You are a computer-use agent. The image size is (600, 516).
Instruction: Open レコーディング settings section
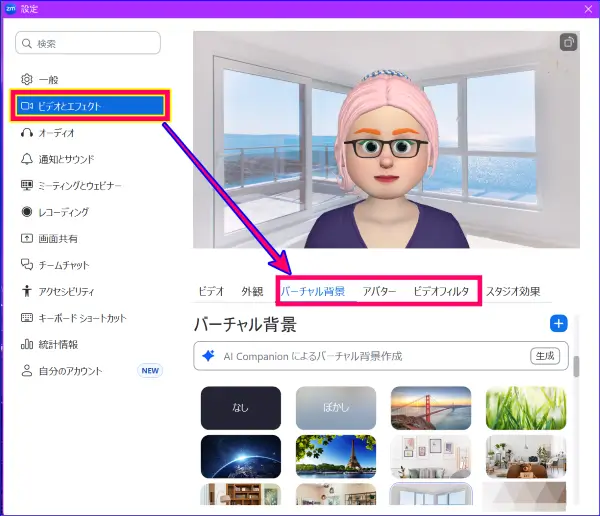click(x=64, y=212)
